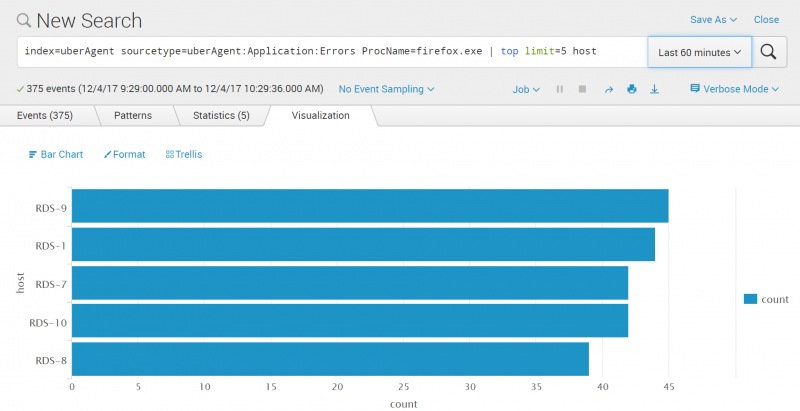The width and height of the screenshot is (800, 411).
Task: Open Trellis layout settings
Action: [184, 155]
